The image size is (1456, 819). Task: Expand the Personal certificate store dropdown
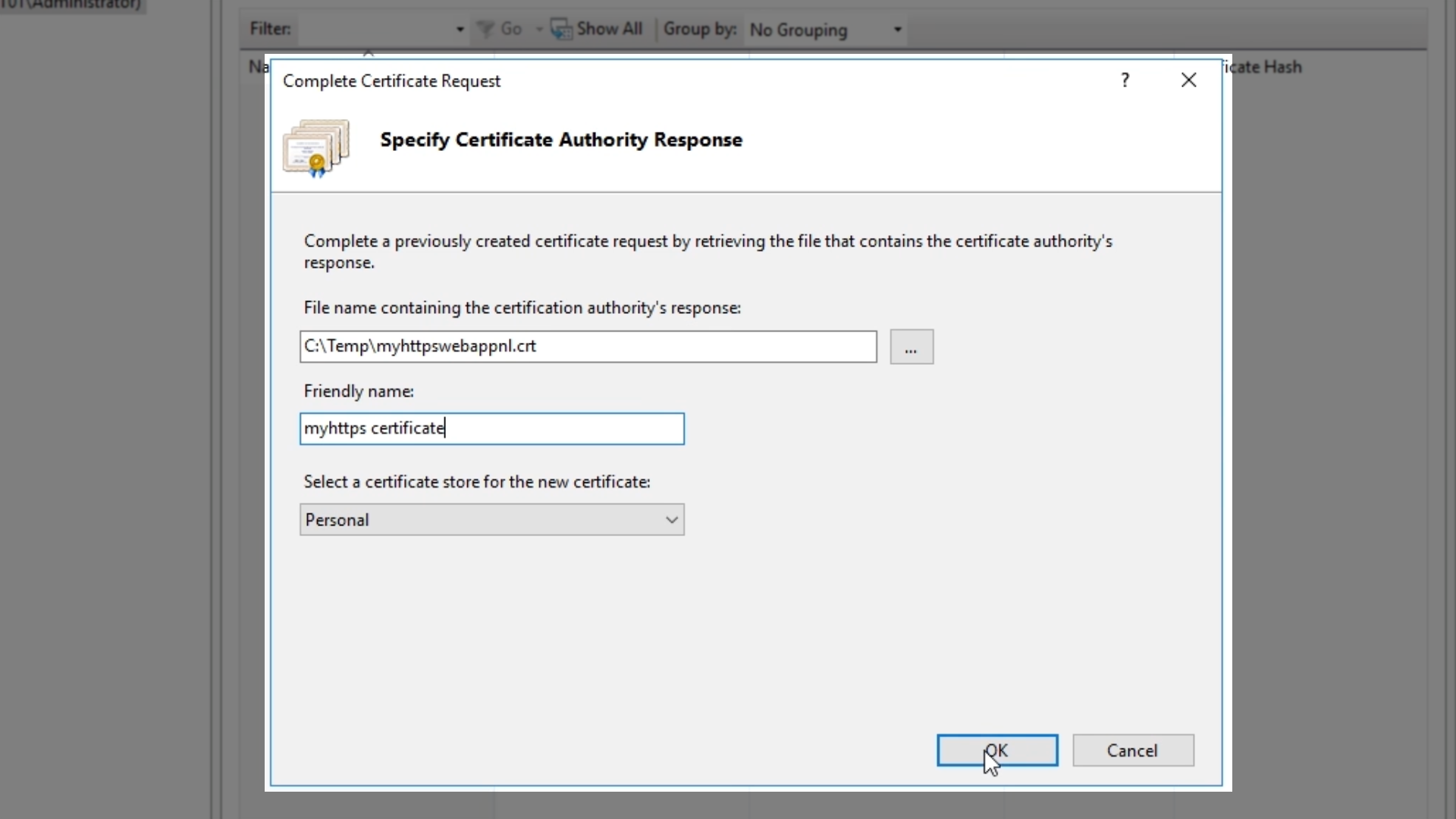tap(671, 520)
